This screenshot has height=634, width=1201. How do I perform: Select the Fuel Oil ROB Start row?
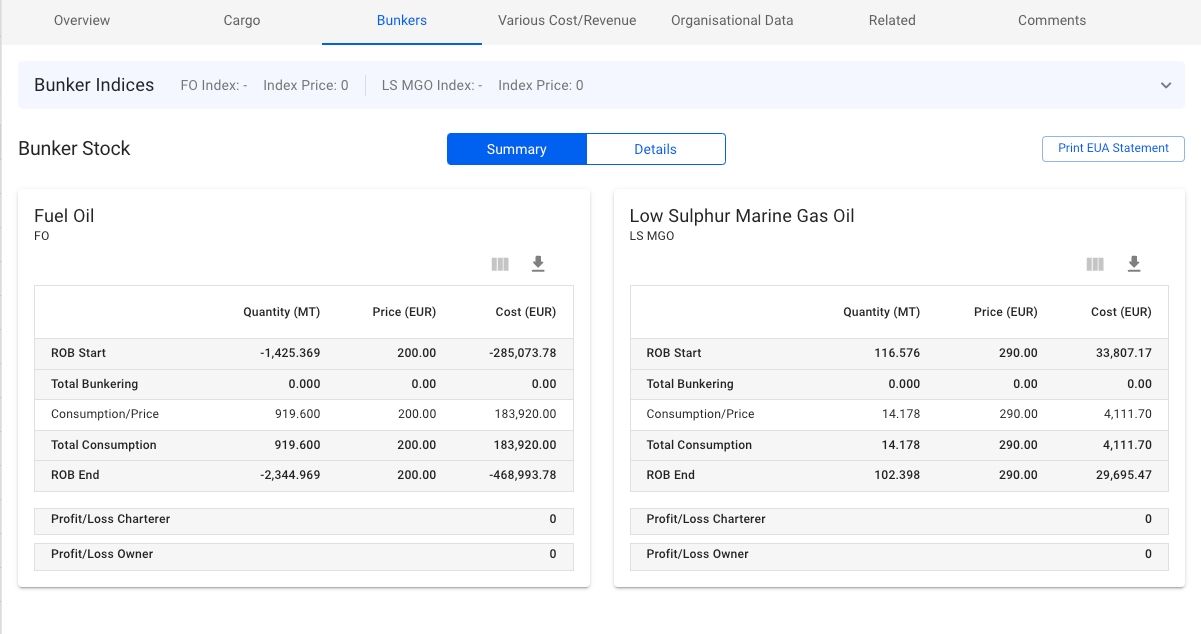(x=303, y=353)
